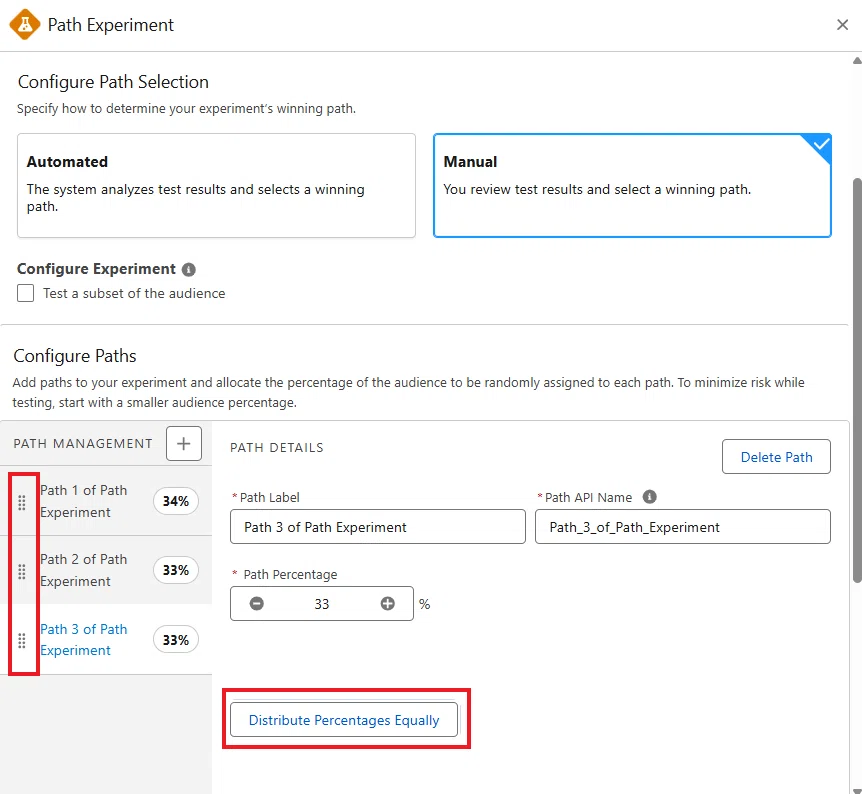
Task: Enable Test a subset of the audience
Action: (x=25, y=293)
